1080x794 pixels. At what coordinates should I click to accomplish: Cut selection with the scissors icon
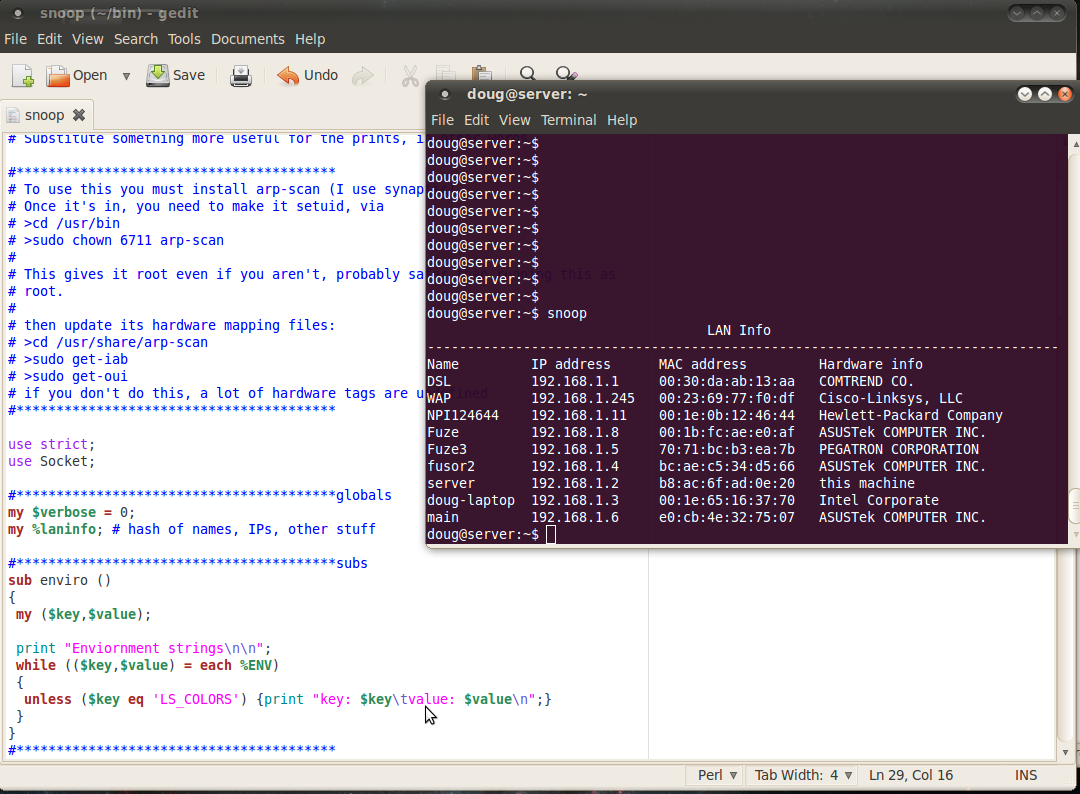[410, 76]
